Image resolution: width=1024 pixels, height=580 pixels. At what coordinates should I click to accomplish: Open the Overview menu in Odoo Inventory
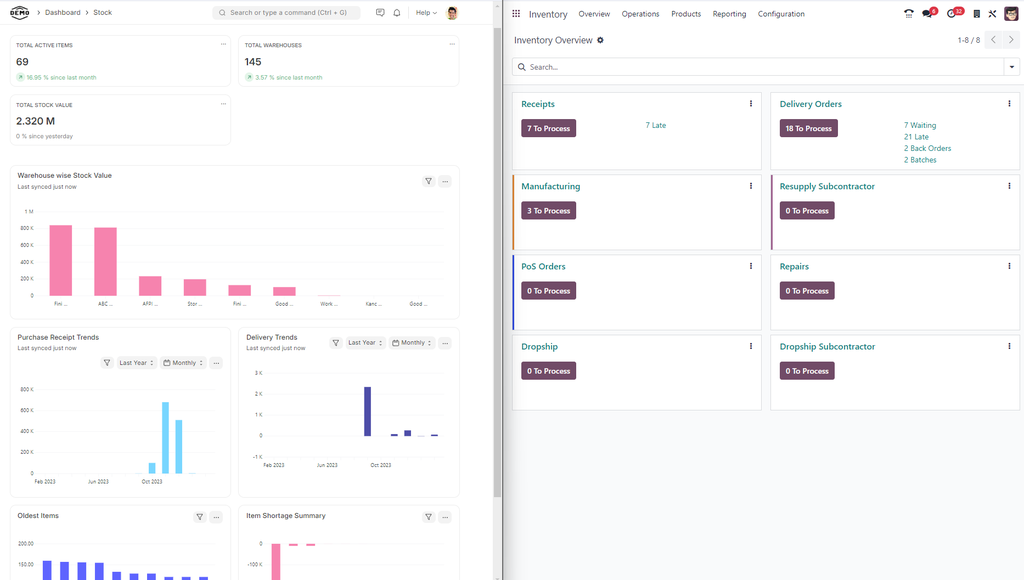click(x=594, y=14)
